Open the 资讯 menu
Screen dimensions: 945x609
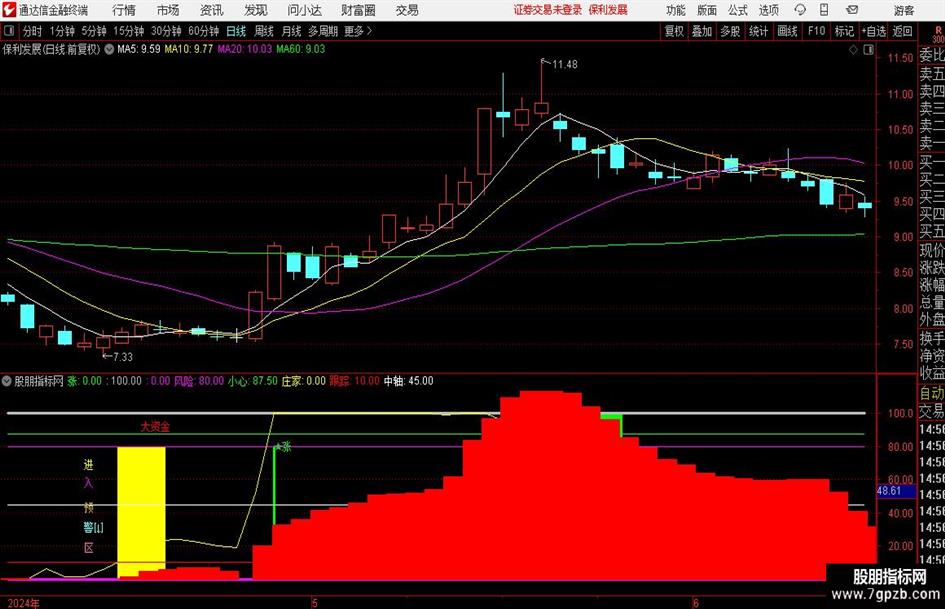click(x=212, y=10)
